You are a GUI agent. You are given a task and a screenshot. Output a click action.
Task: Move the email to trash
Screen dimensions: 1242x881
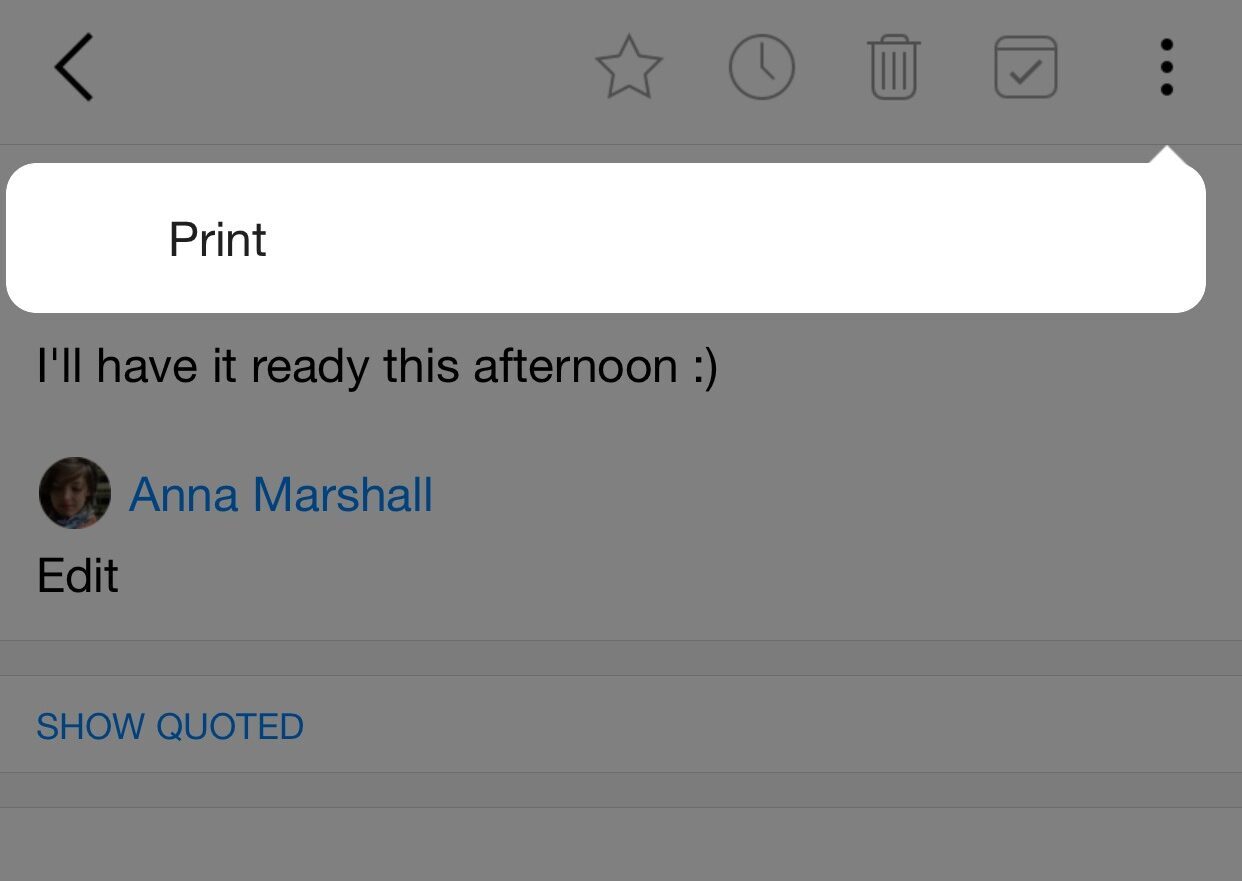coord(894,67)
